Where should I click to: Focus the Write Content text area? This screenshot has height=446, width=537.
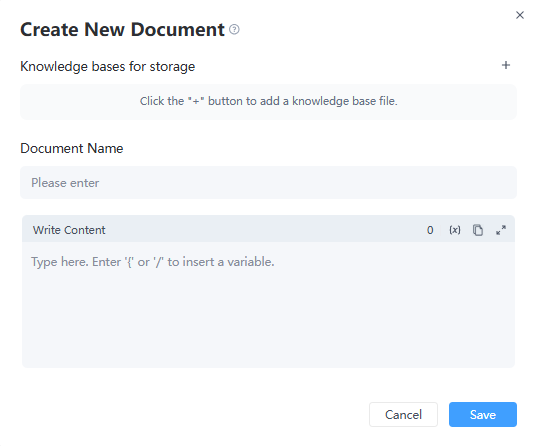click(x=268, y=305)
